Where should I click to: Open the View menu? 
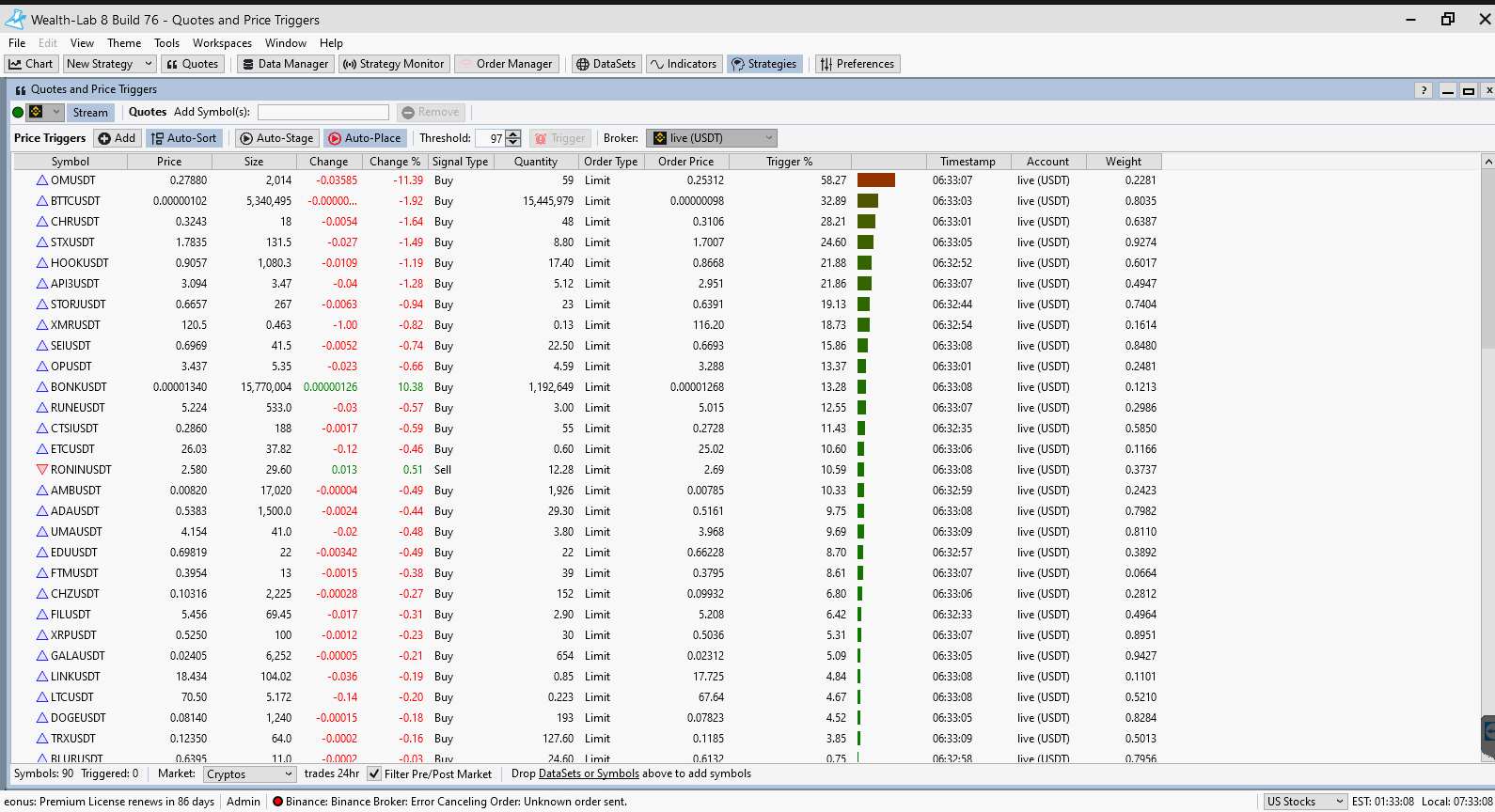pos(82,43)
